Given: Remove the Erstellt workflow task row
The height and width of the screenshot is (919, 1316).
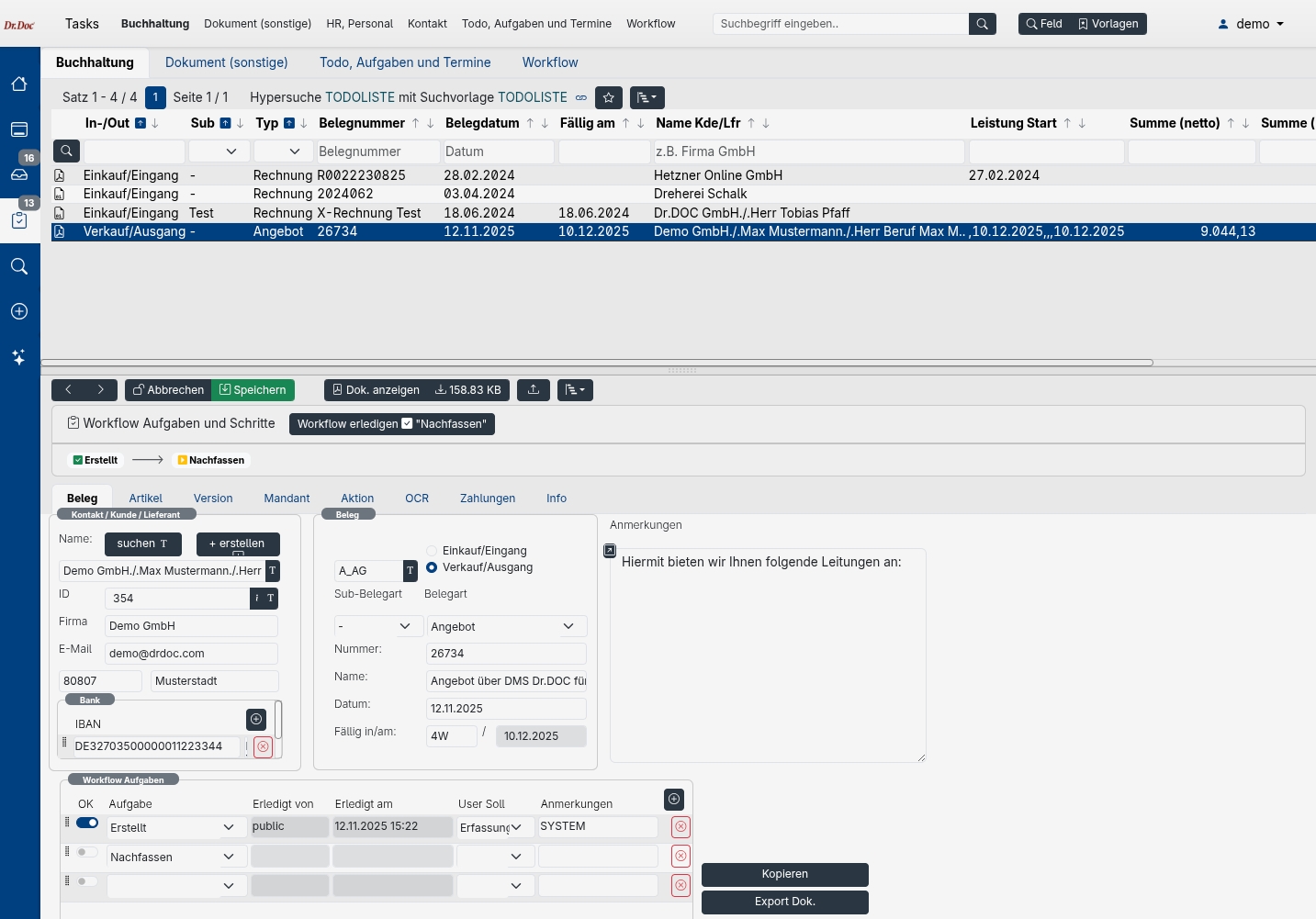Looking at the screenshot, I should click(x=680, y=826).
